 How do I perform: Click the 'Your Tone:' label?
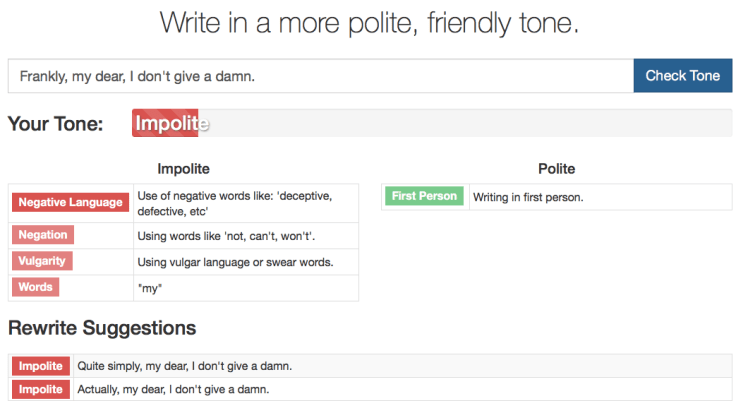pos(56,125)
